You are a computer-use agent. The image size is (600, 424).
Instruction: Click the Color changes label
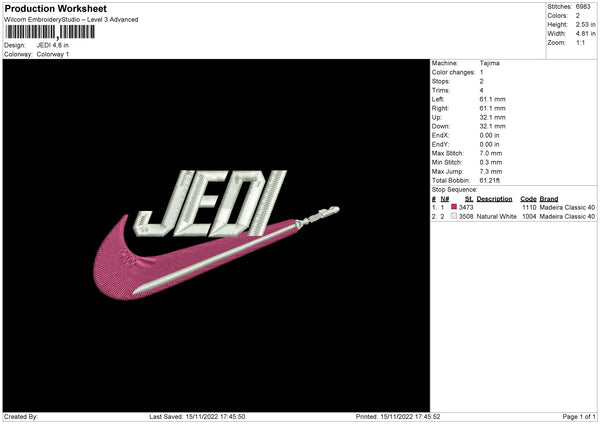453,72
